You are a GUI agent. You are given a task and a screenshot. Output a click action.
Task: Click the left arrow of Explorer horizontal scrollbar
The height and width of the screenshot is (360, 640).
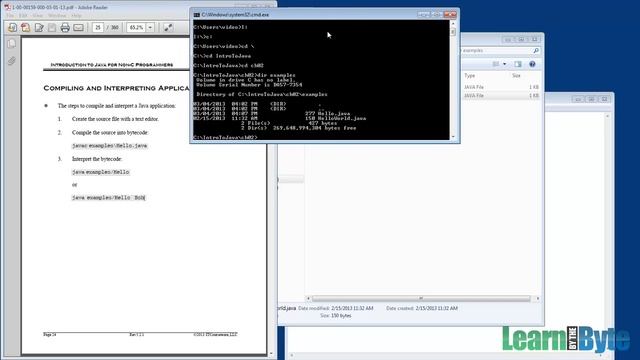(308, 299)
